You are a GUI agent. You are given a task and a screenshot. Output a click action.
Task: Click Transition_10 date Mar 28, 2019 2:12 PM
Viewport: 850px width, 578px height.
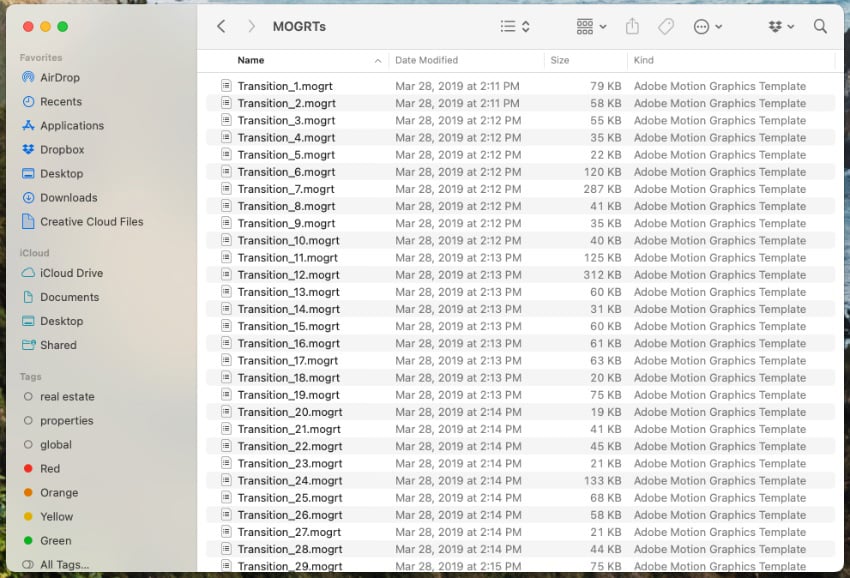[458, 240]
